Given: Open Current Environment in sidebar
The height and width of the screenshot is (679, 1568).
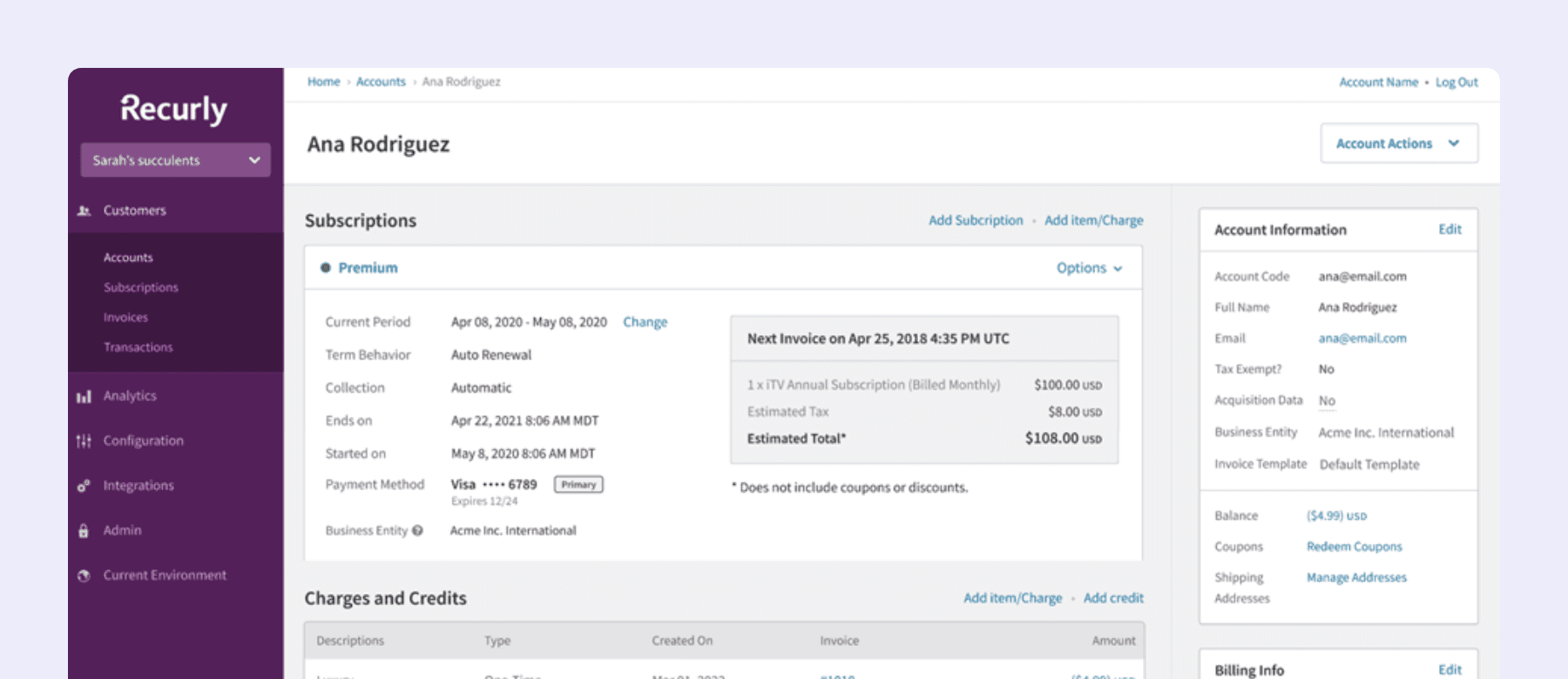Looking at the screenshot, I should click(165, 575).
